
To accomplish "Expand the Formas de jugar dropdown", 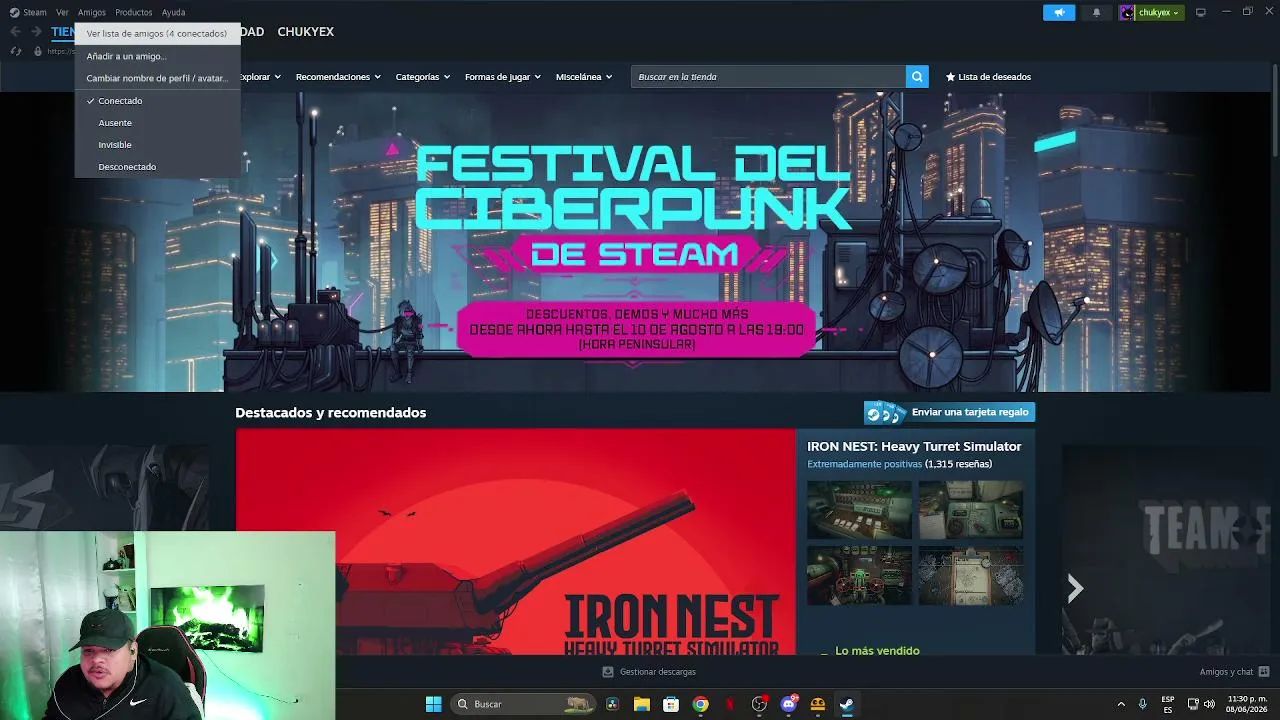I will pyautogui.click(x=503, y=77).
